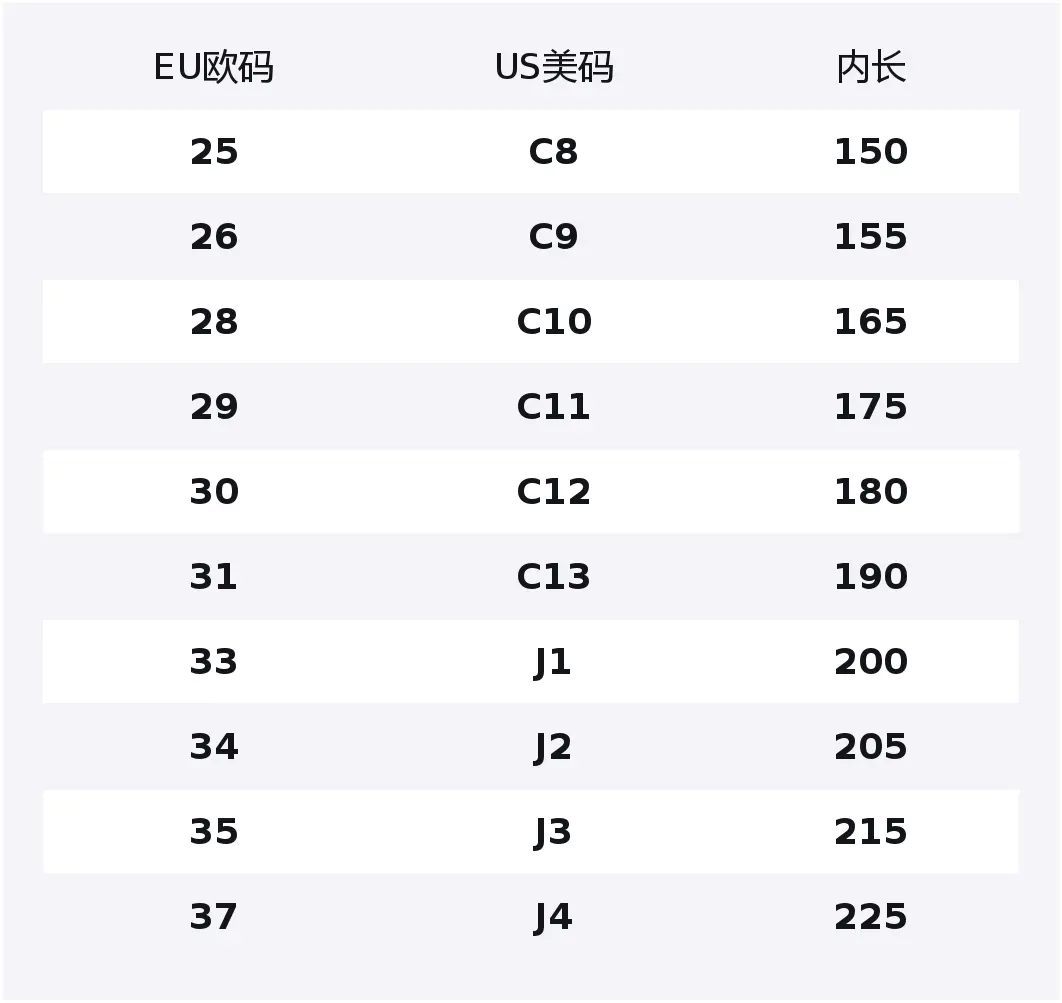Click inner length value 190
The image size is (1062, 1003).
tap(871, 577)
